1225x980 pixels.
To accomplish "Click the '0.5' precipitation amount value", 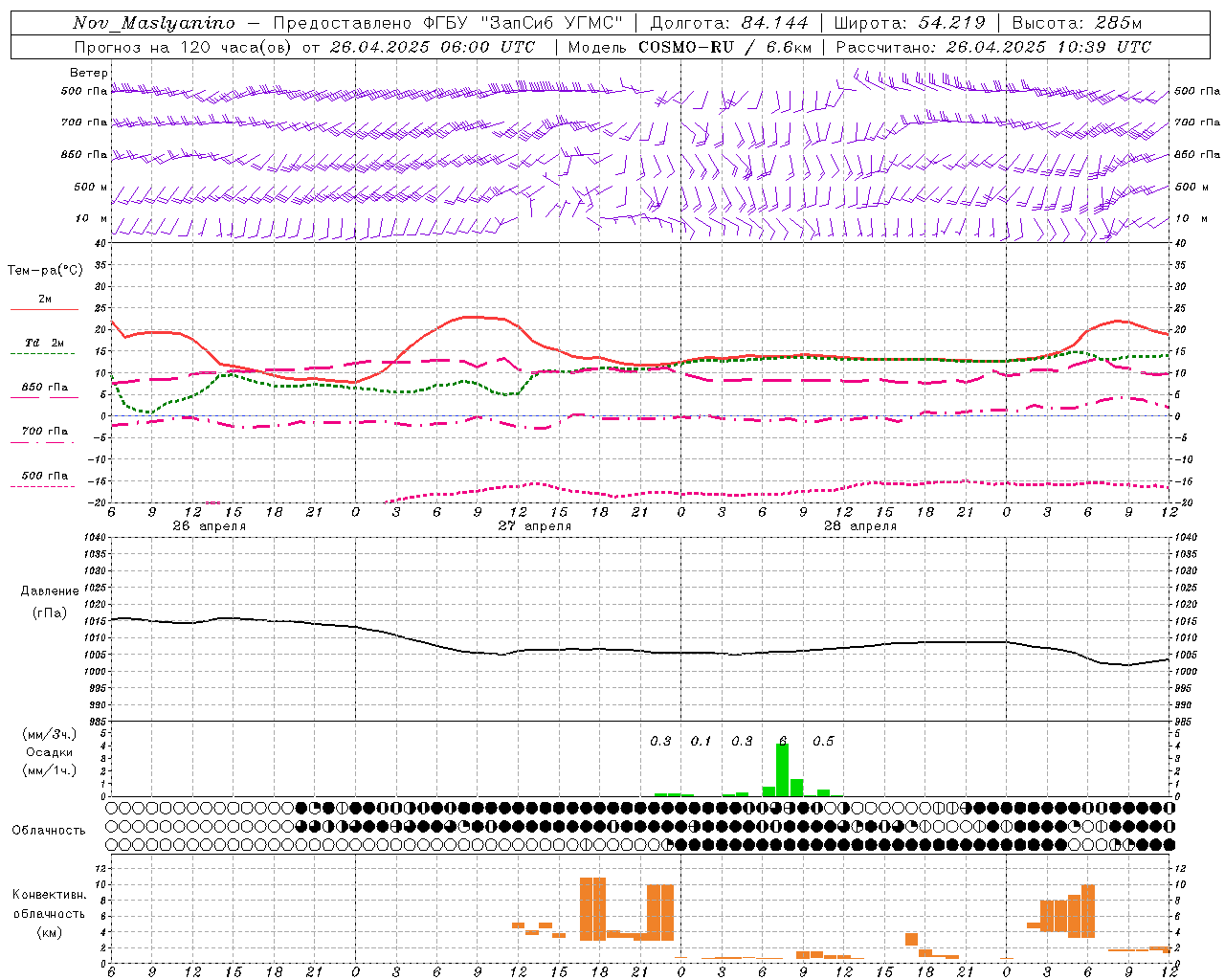I will (823, 742).
